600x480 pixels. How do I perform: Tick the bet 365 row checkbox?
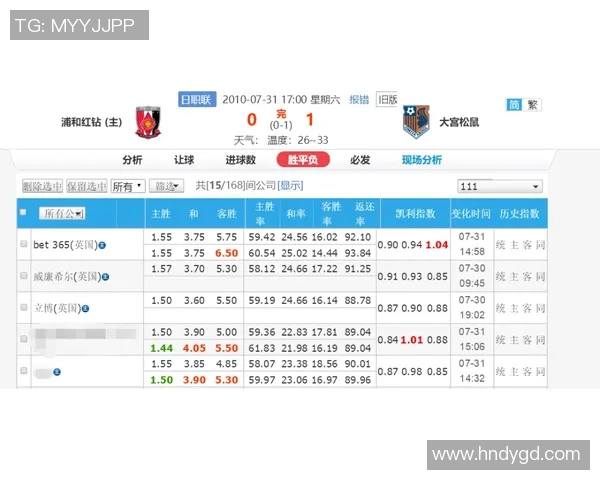(24, 244)
